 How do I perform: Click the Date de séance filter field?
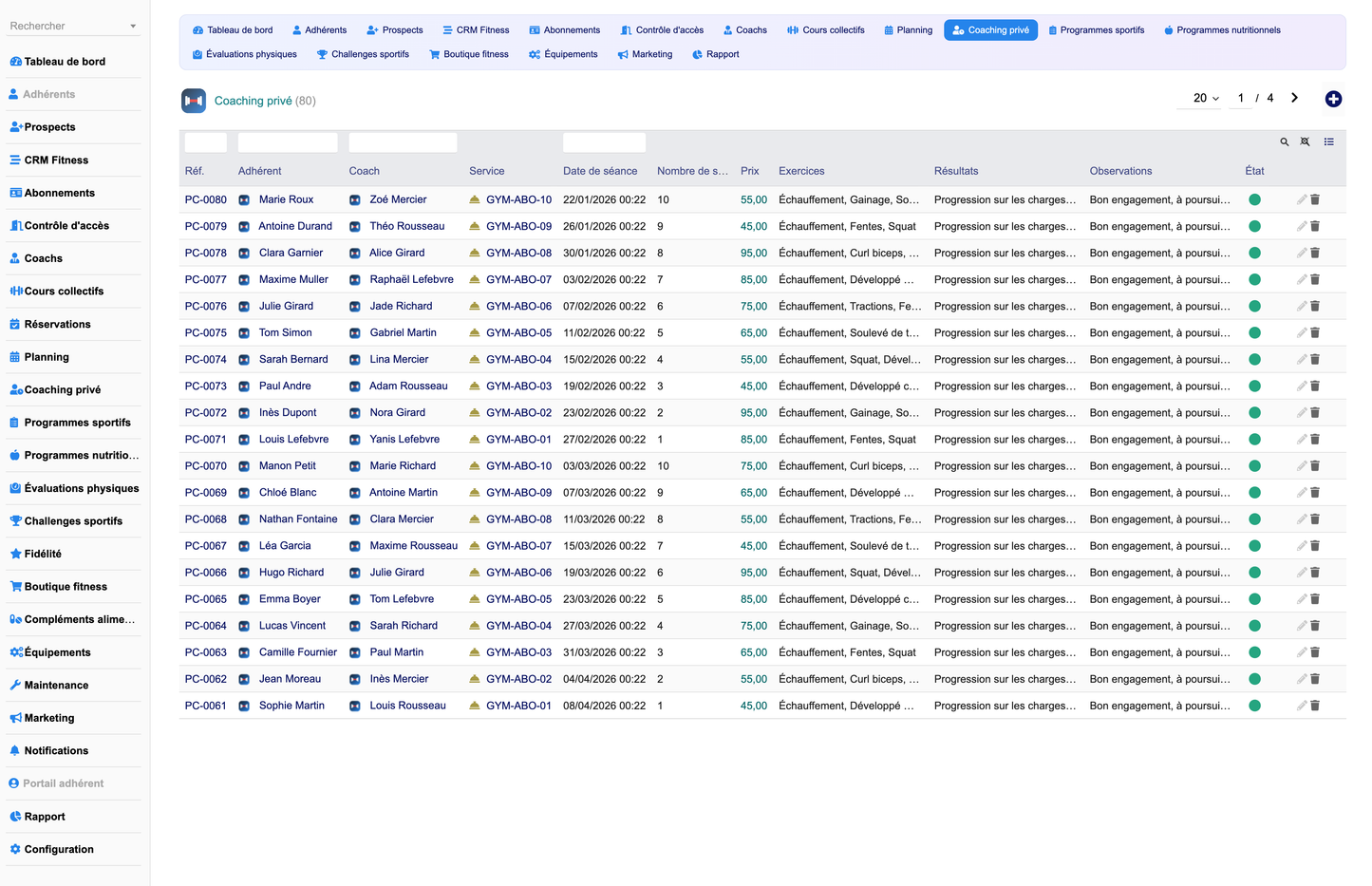(604, 142)
